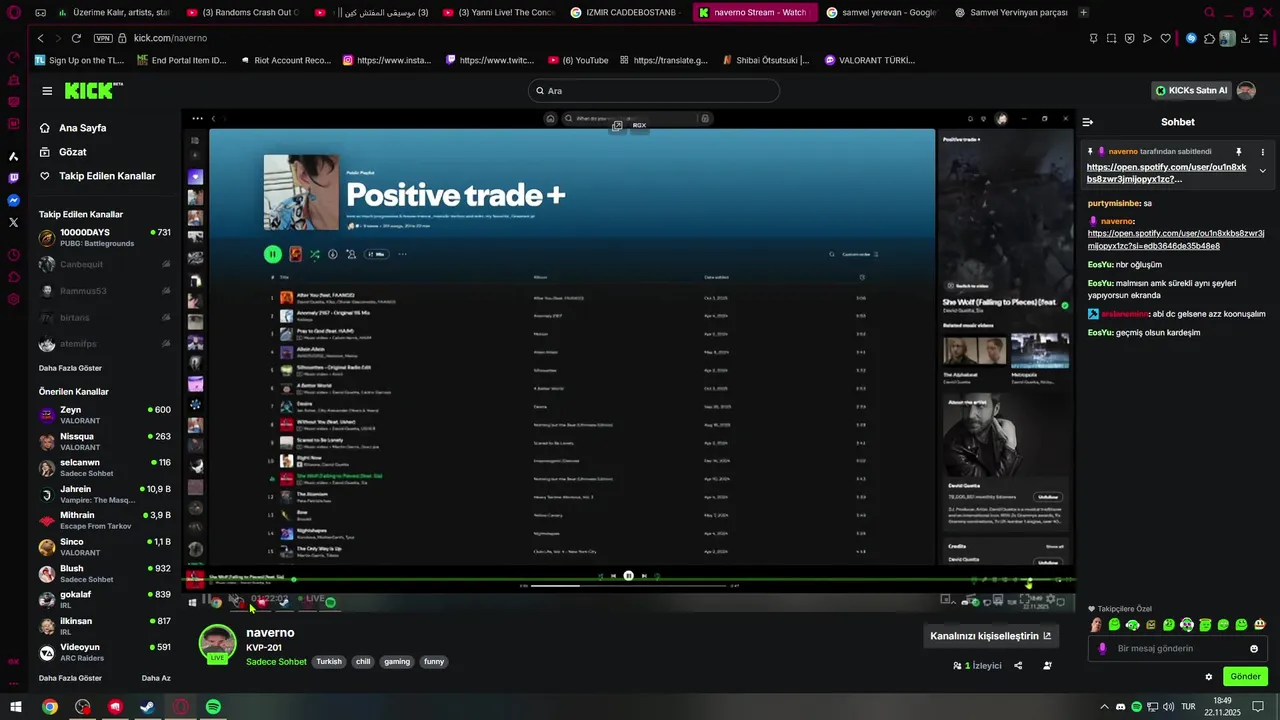
Task: Toggle the browser VPN badge
Action: coord(102,38)
